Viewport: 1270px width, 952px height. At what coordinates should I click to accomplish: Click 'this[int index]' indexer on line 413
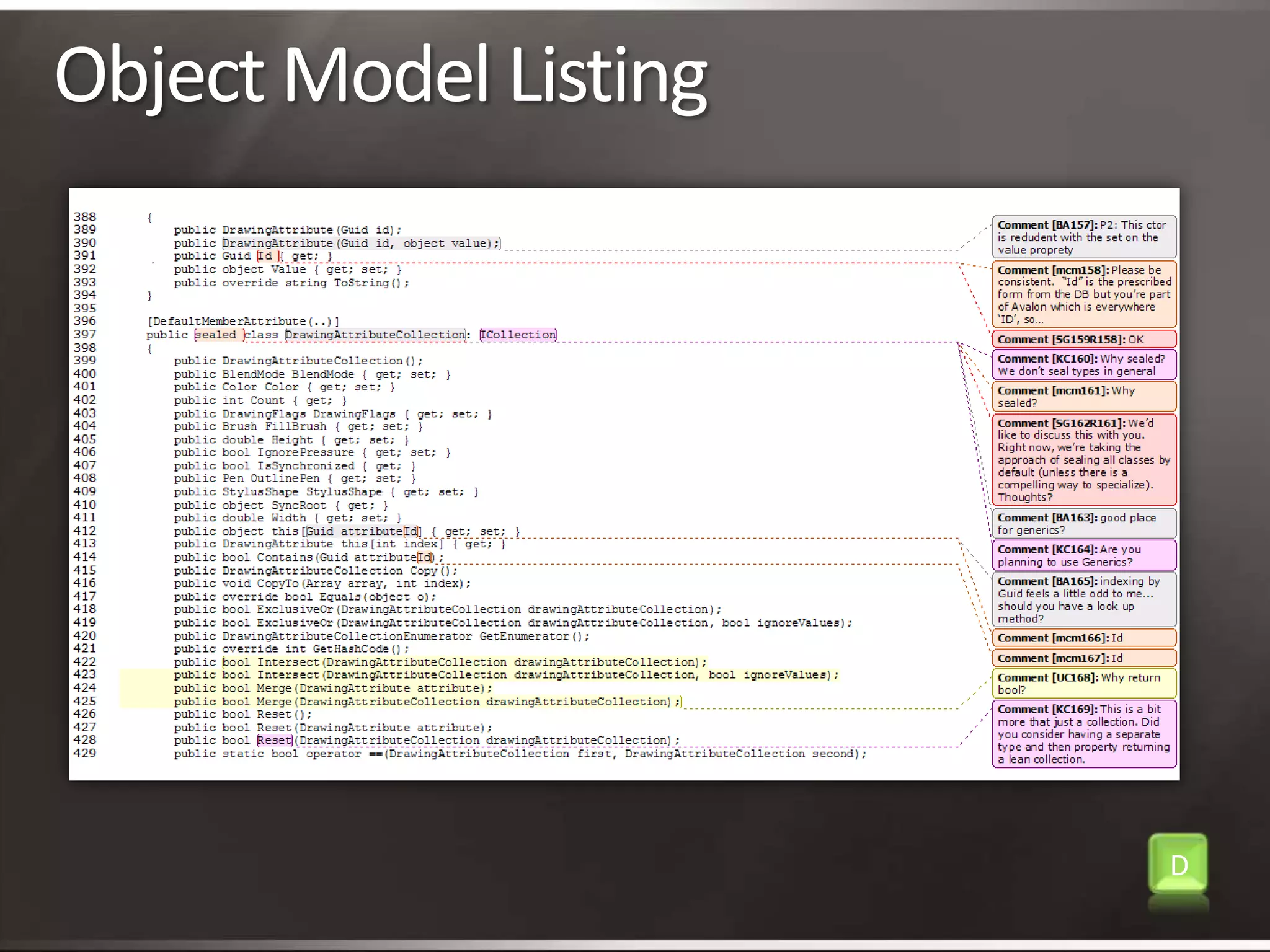pos(393,544)
